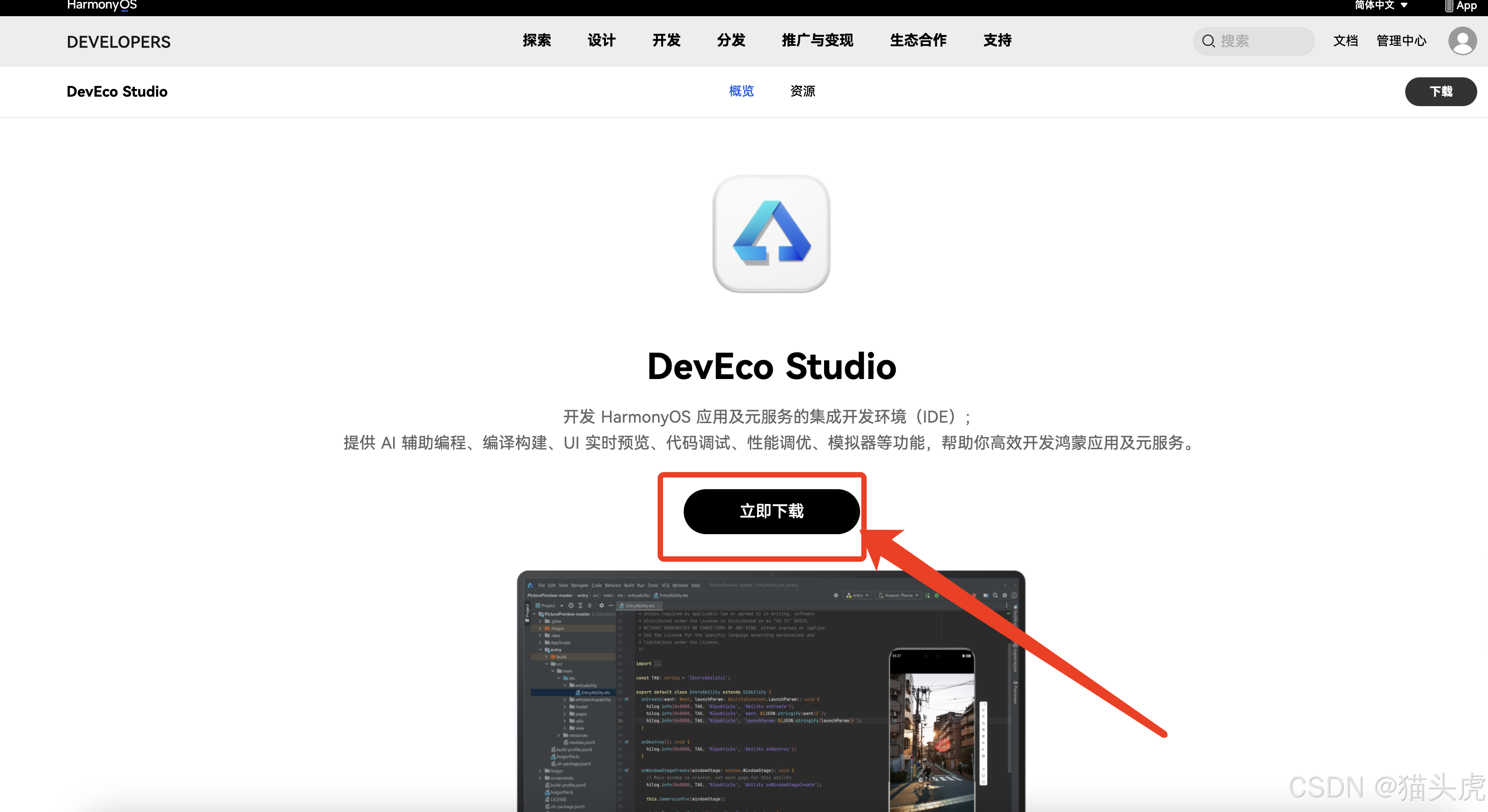Click the App link with phone icon
This screenshot has width=1488, height=812.
tap(1461, 5)
